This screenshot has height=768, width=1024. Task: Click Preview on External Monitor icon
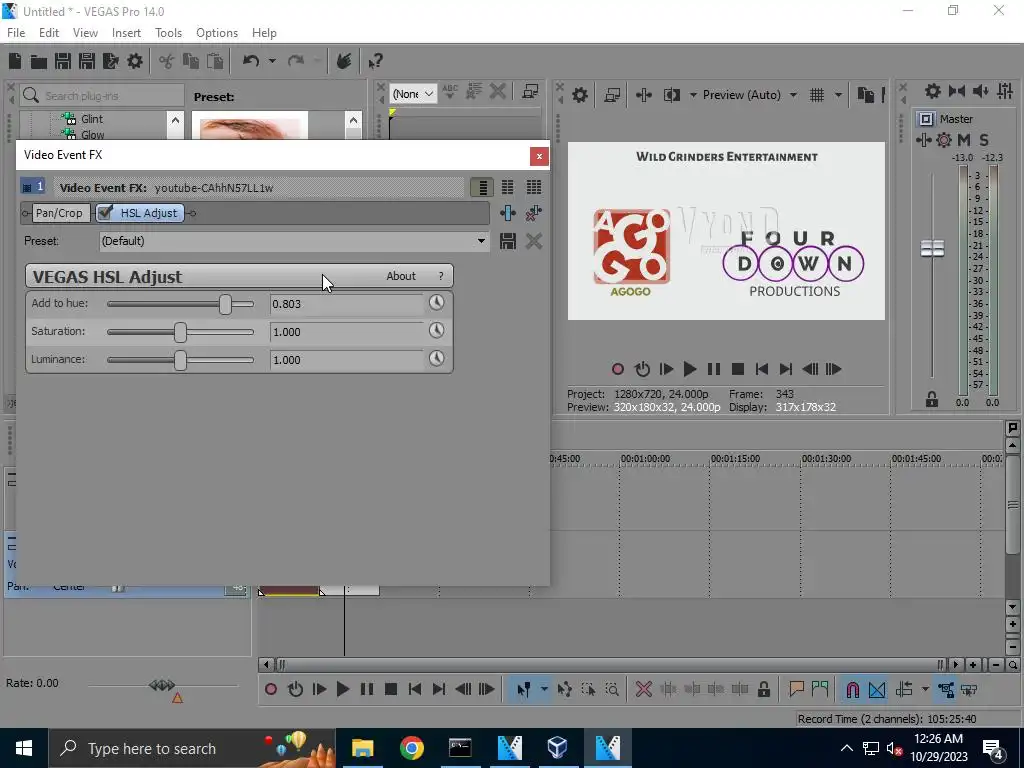[612, 95]
